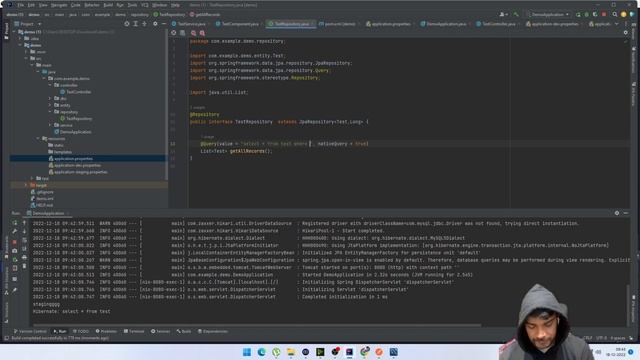Open the DemoApplication run configuration dropdown
This screenshot has height=360, width=640.
point(548,14)
